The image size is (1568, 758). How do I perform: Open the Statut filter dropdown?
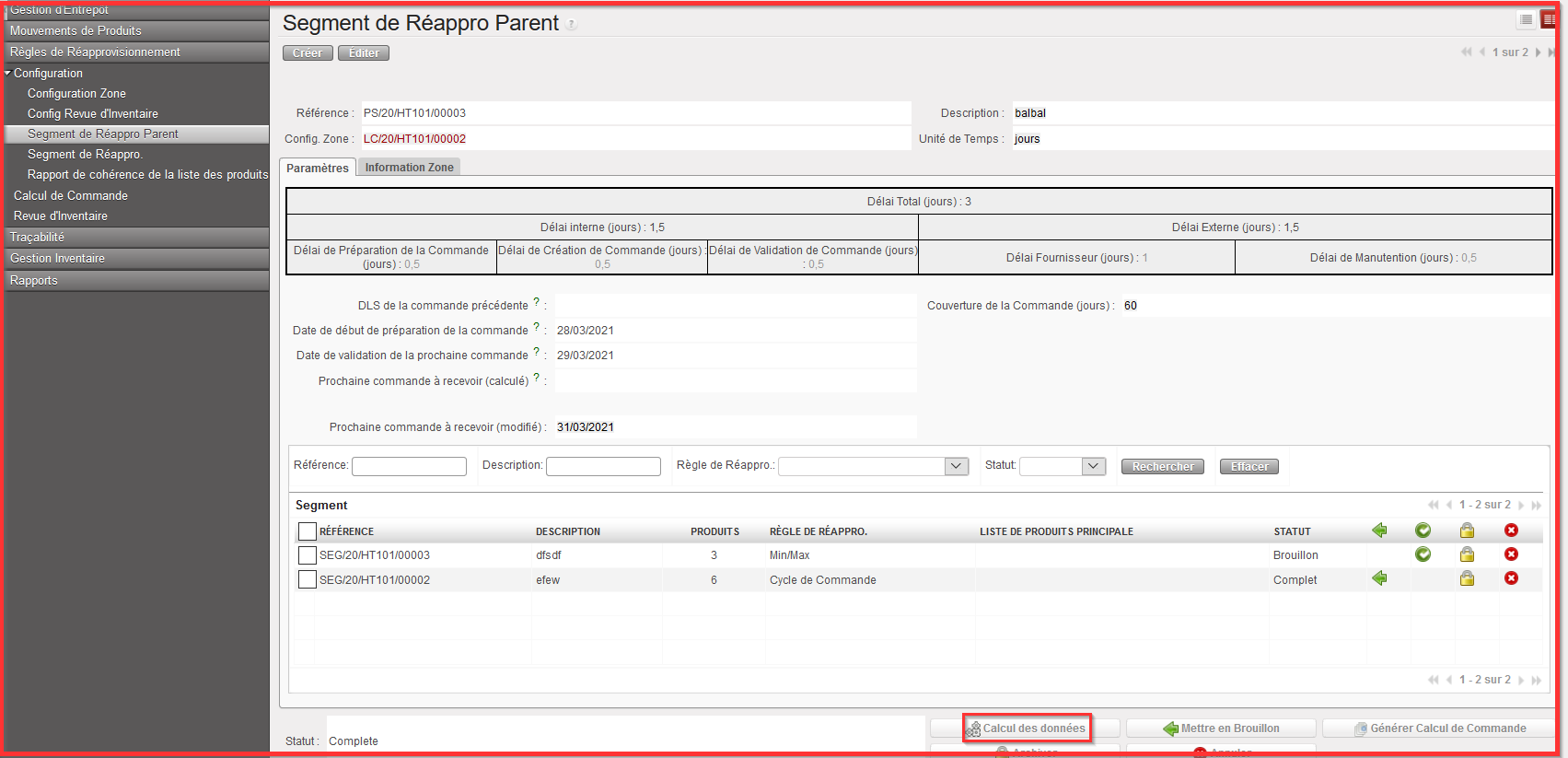[x=1093, y=466]
